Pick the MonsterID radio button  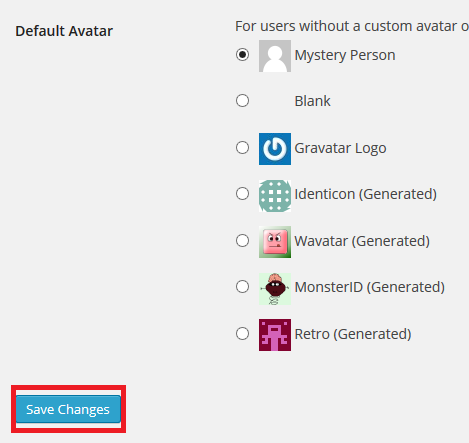click(242, 286)
